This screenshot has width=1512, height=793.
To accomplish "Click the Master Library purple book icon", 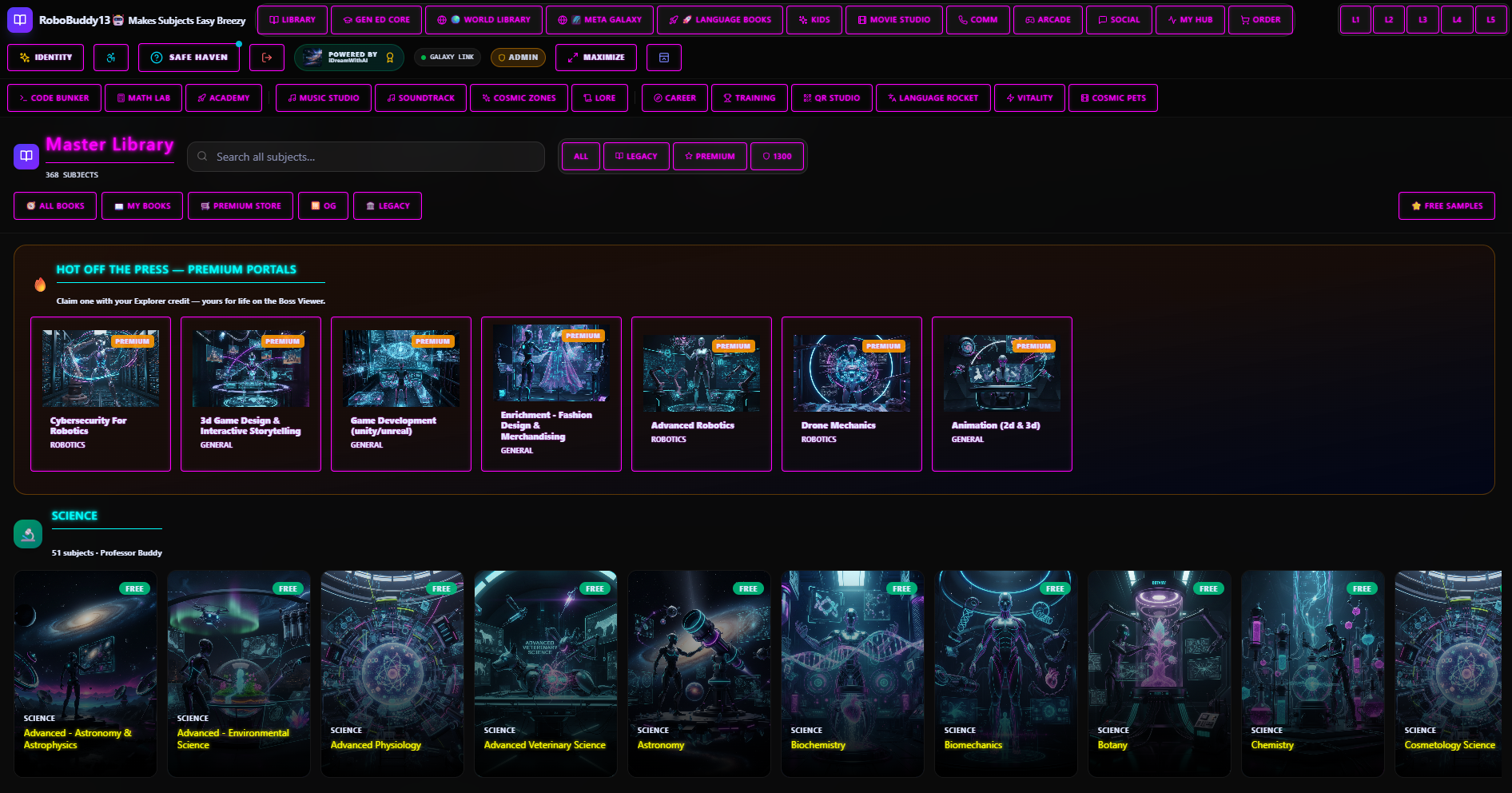I will coord(26,156).
